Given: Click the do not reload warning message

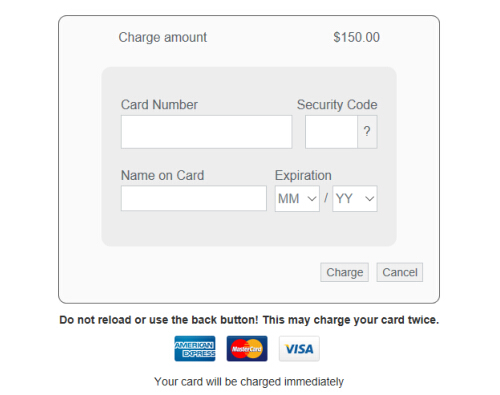Looking at the screenshot, I should [249, 320].
